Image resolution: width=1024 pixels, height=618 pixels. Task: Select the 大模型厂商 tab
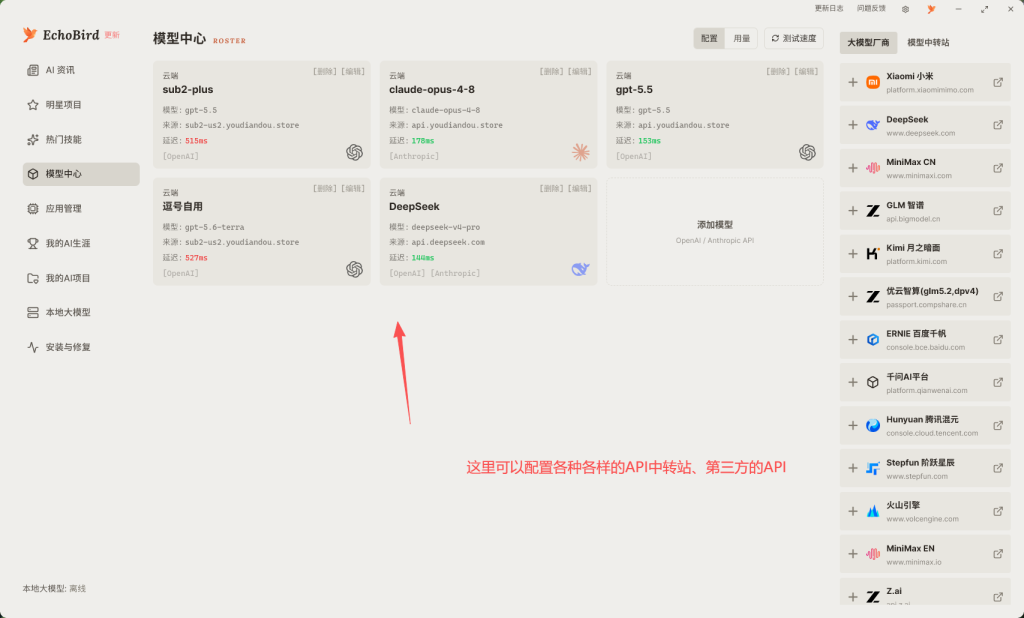pyautogui.click(x=868, y=42)
